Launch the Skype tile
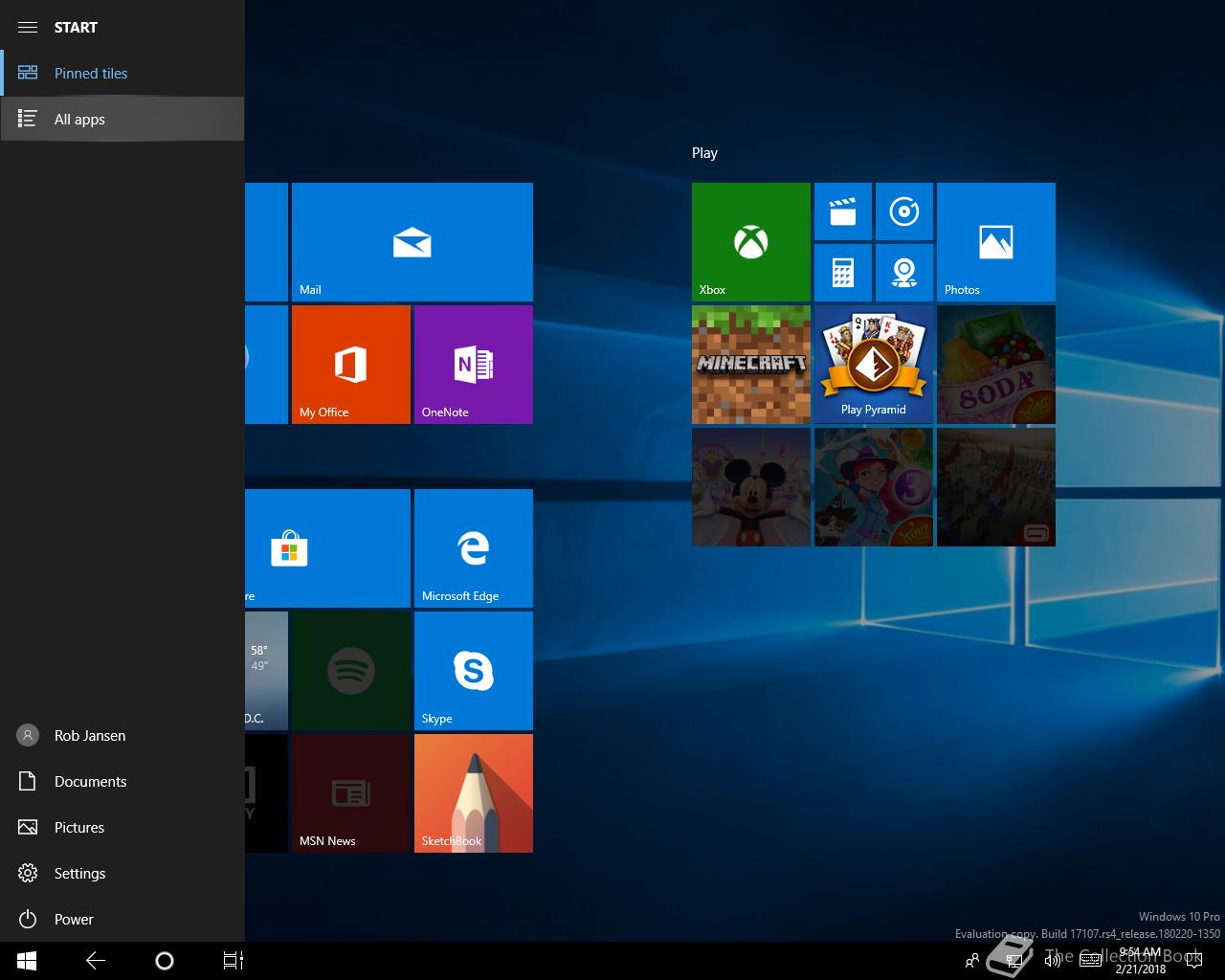Image resolution: width=1225 pixels, height=980 pixels. [x=474, y=671]
